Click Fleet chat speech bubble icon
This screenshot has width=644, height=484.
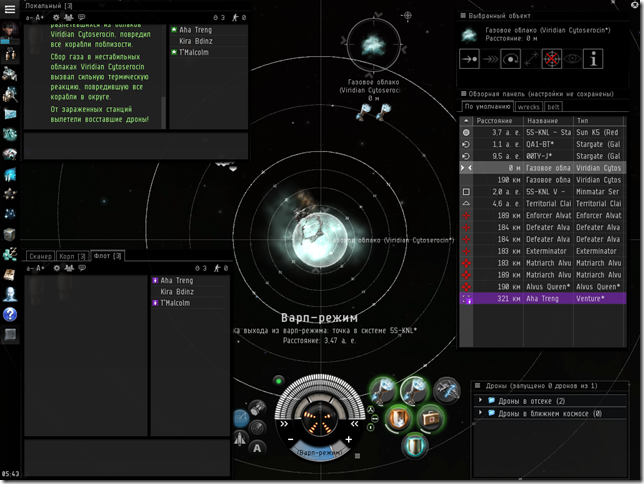[82, 268]
